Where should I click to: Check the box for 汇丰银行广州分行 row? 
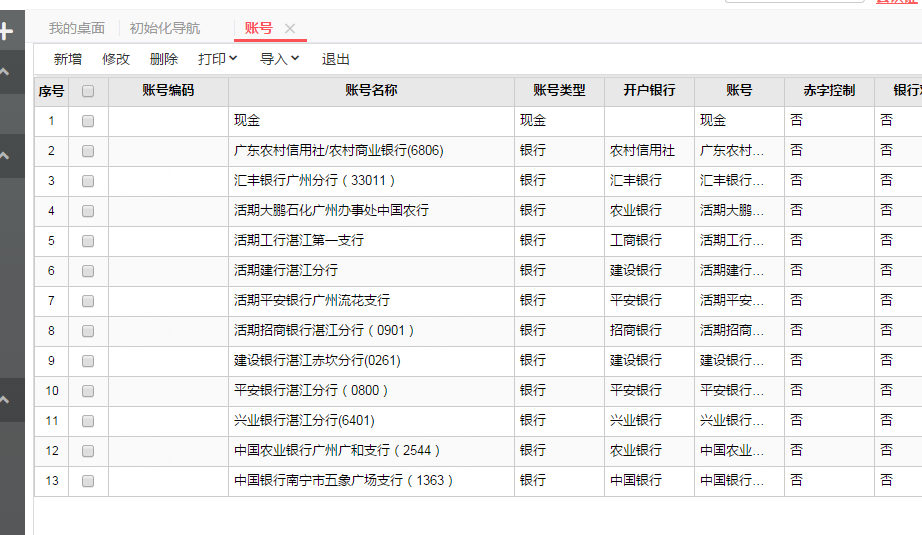[88, 181]
